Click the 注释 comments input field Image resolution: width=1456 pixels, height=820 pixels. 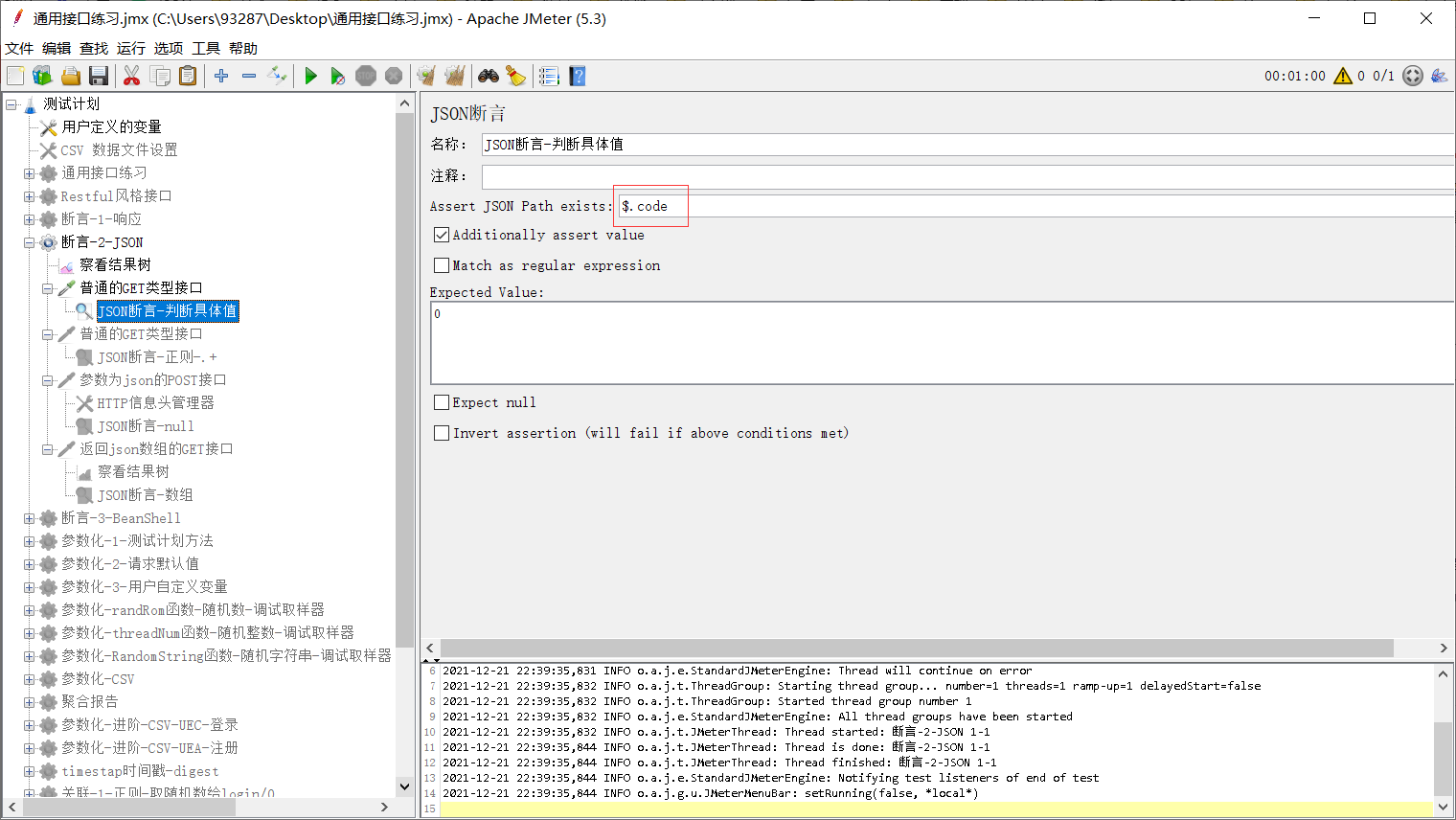968,176
